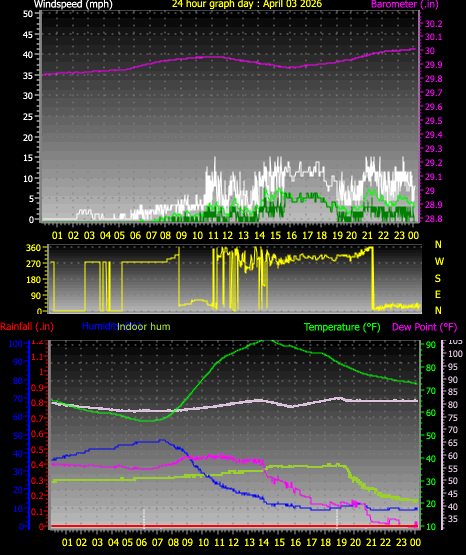Image resolution: width=466 pixels, height=555 pixels.
Task: Click the green 70 on the temperature axis
Action: pos(431,391)
